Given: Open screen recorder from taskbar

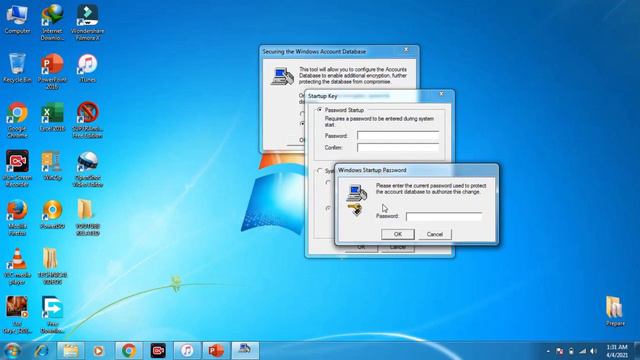Looking at the screenshot, I should (x=158, y=351).
